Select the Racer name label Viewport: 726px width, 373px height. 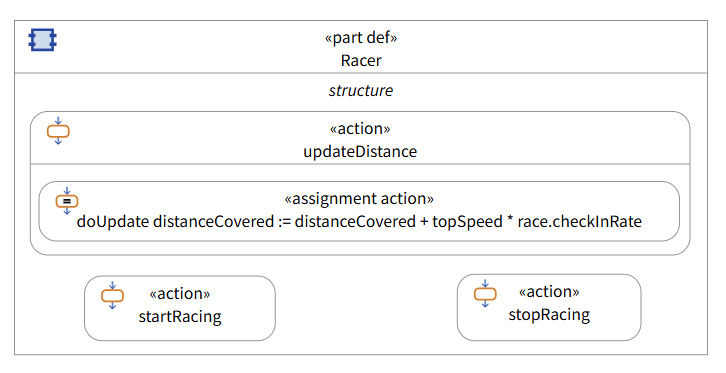click(x=361, y=61)
